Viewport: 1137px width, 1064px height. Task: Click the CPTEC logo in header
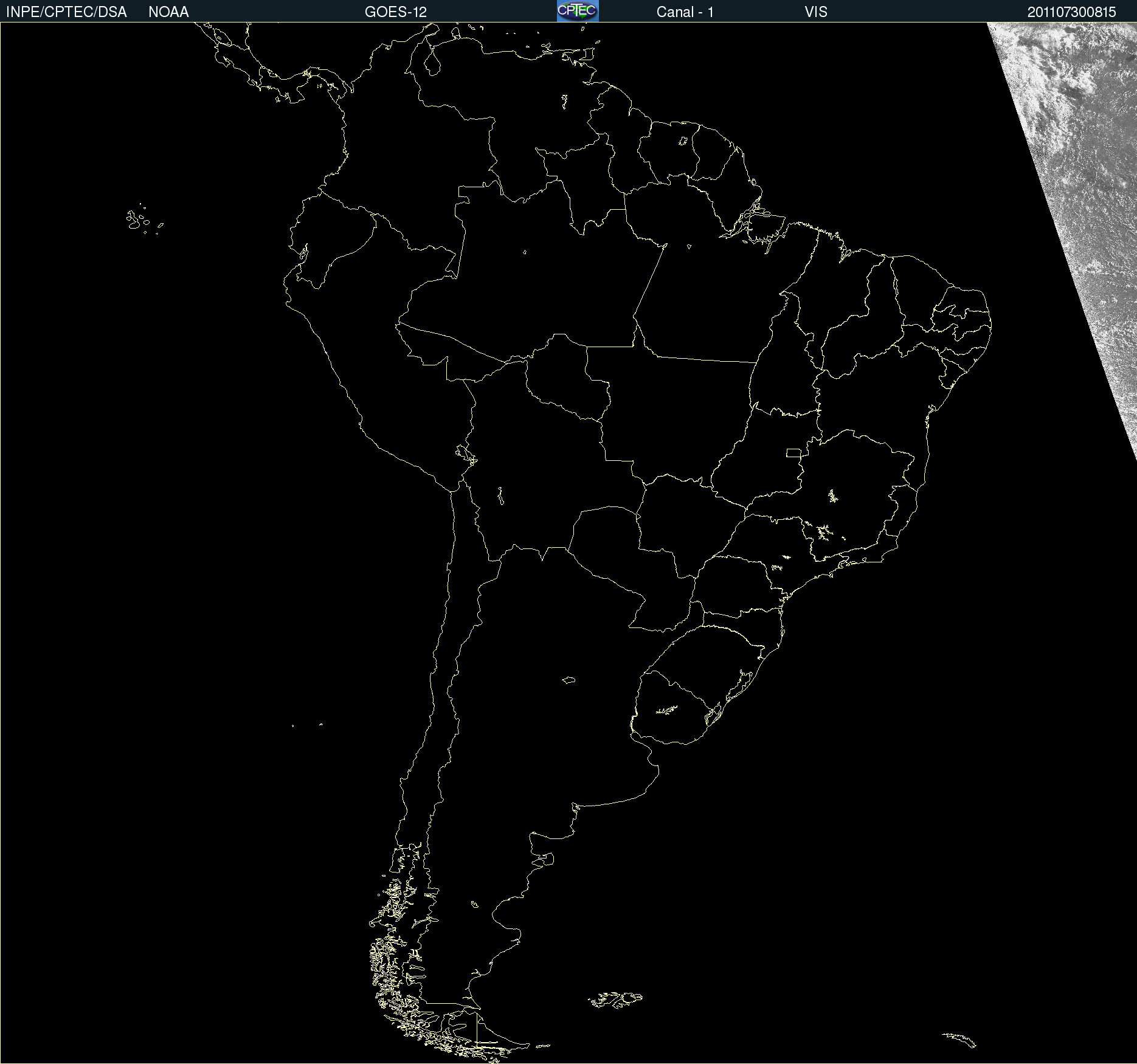click(578, 11)
